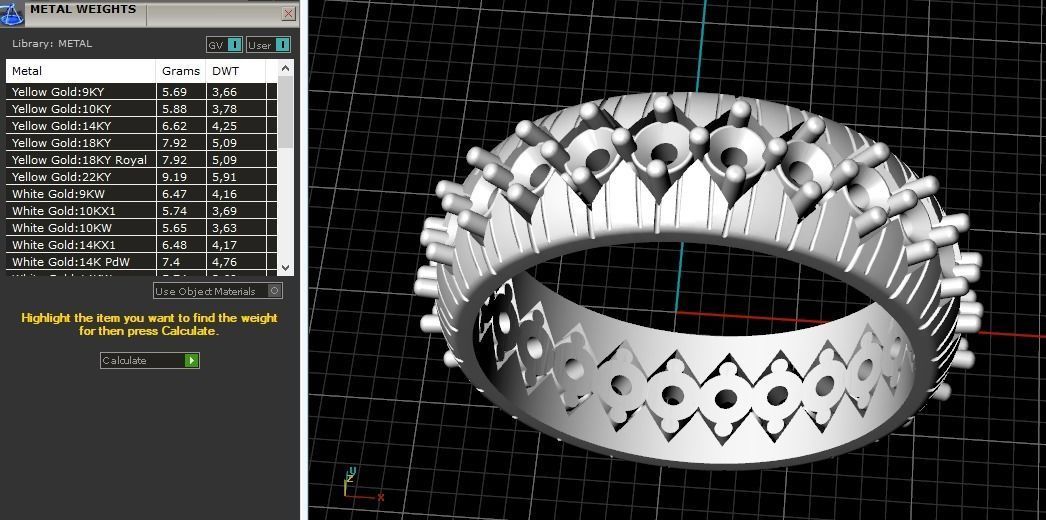Screen dimensions: 1046x520
Task: Click the DWT column header
Action: pos(236,71)
